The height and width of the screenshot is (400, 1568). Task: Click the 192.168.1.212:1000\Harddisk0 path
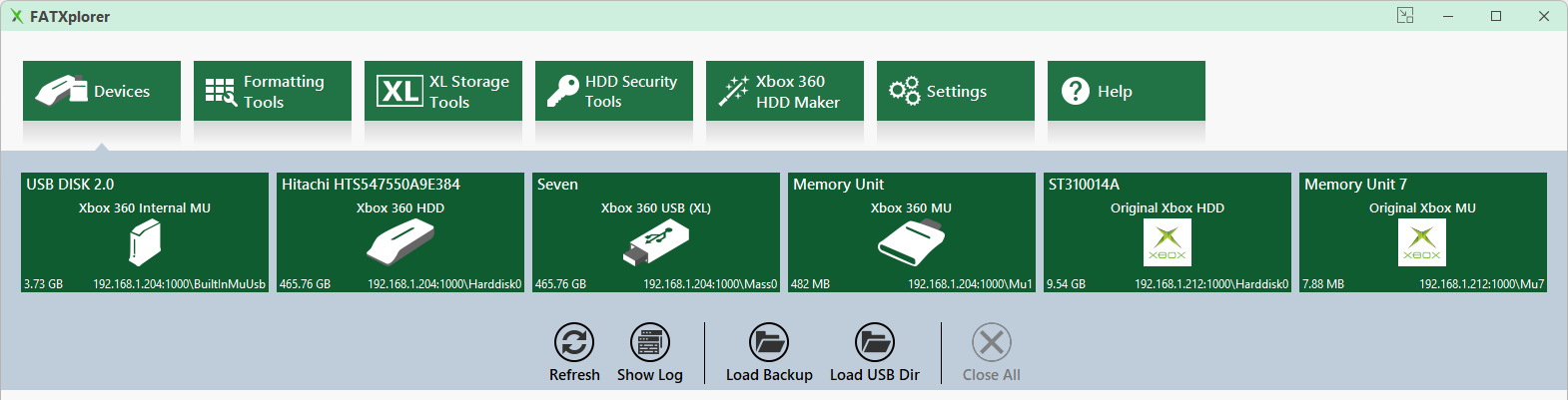[x=1211, y=284]
